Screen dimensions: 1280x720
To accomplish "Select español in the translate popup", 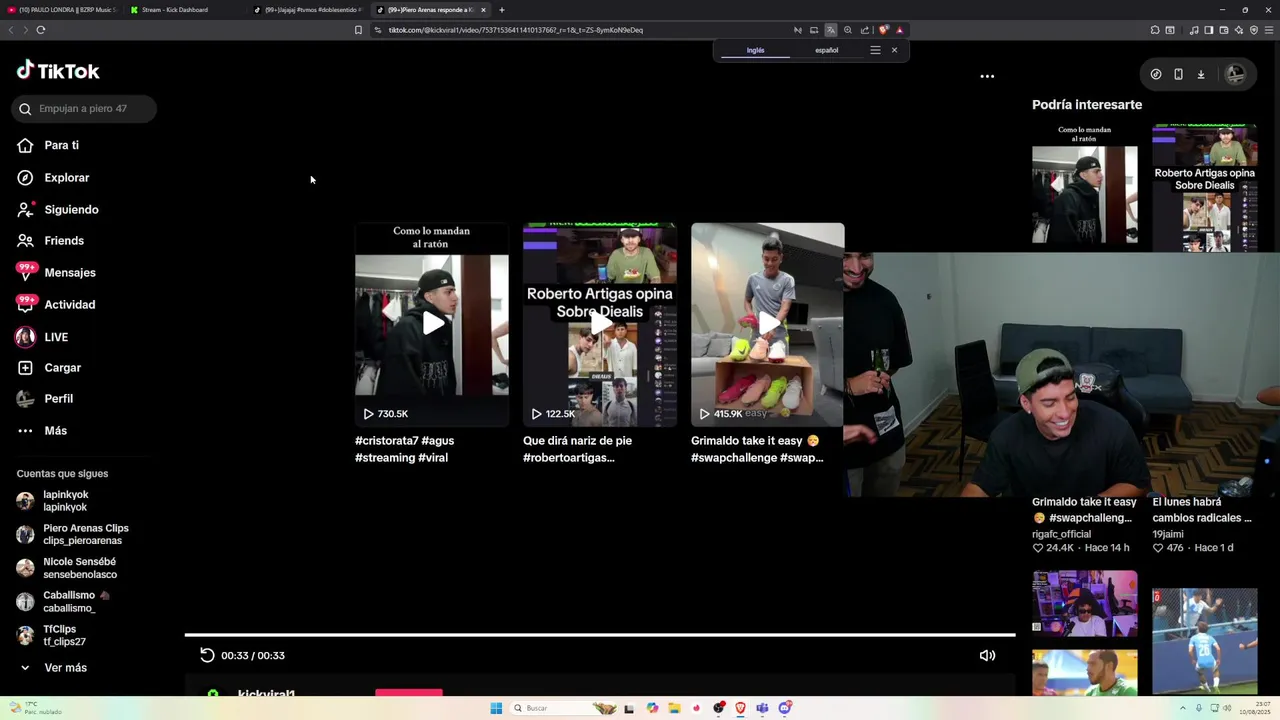I will (827, 50).
